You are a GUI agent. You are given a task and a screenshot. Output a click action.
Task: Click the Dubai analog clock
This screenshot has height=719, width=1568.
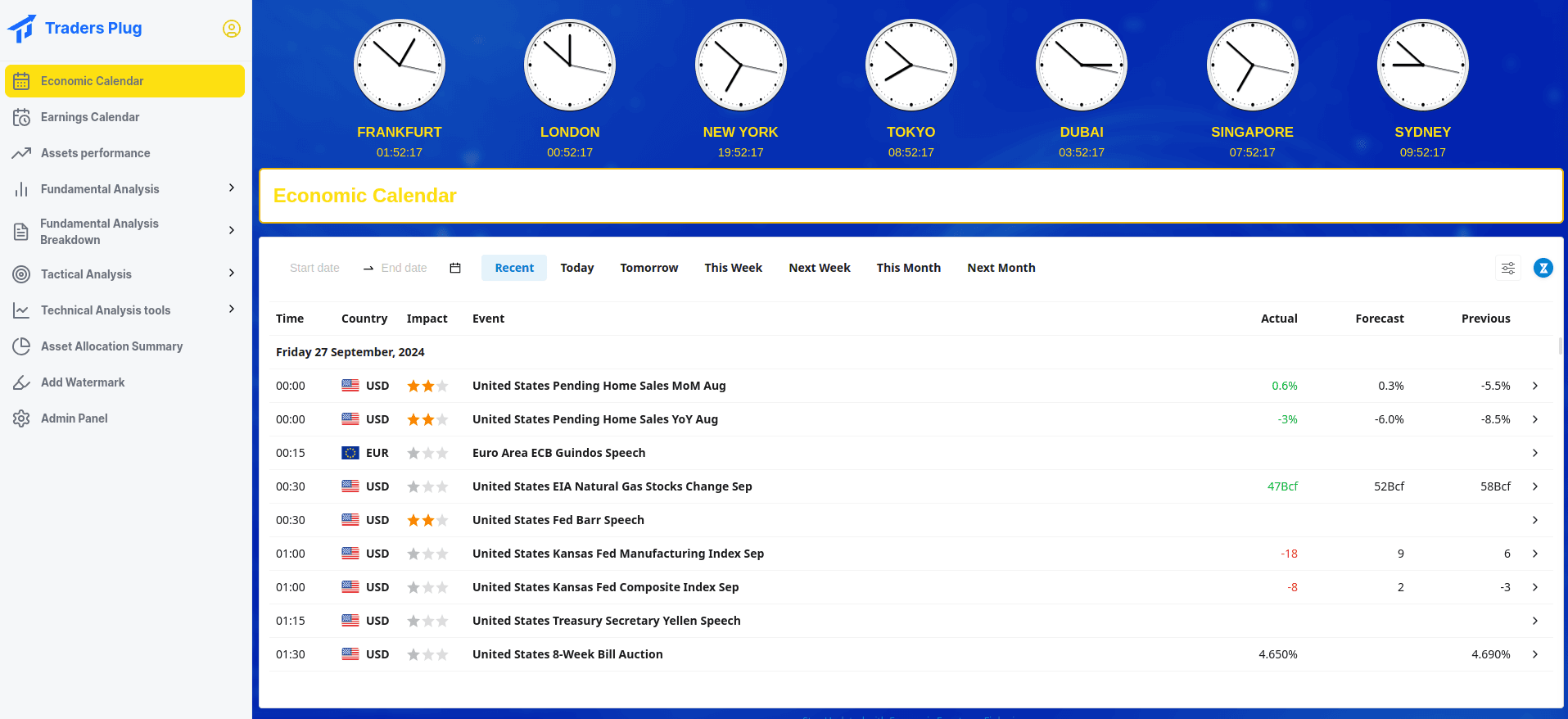click(x=1082, y=65)
